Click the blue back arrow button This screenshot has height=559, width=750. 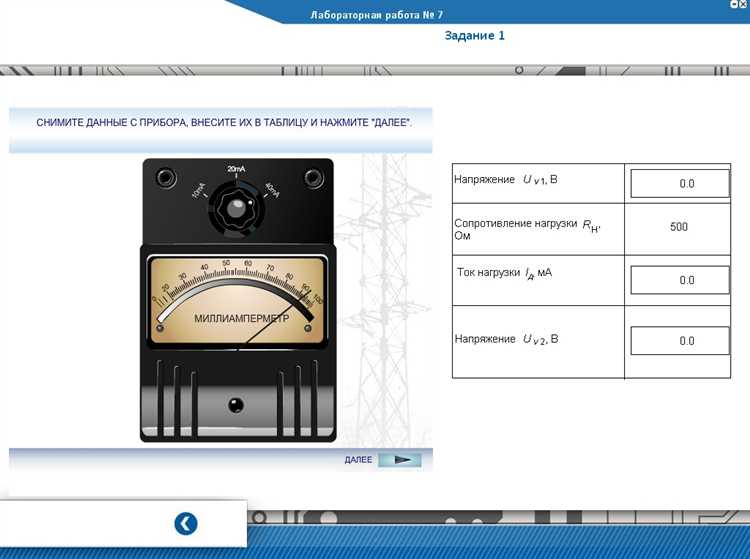point(186,523)
